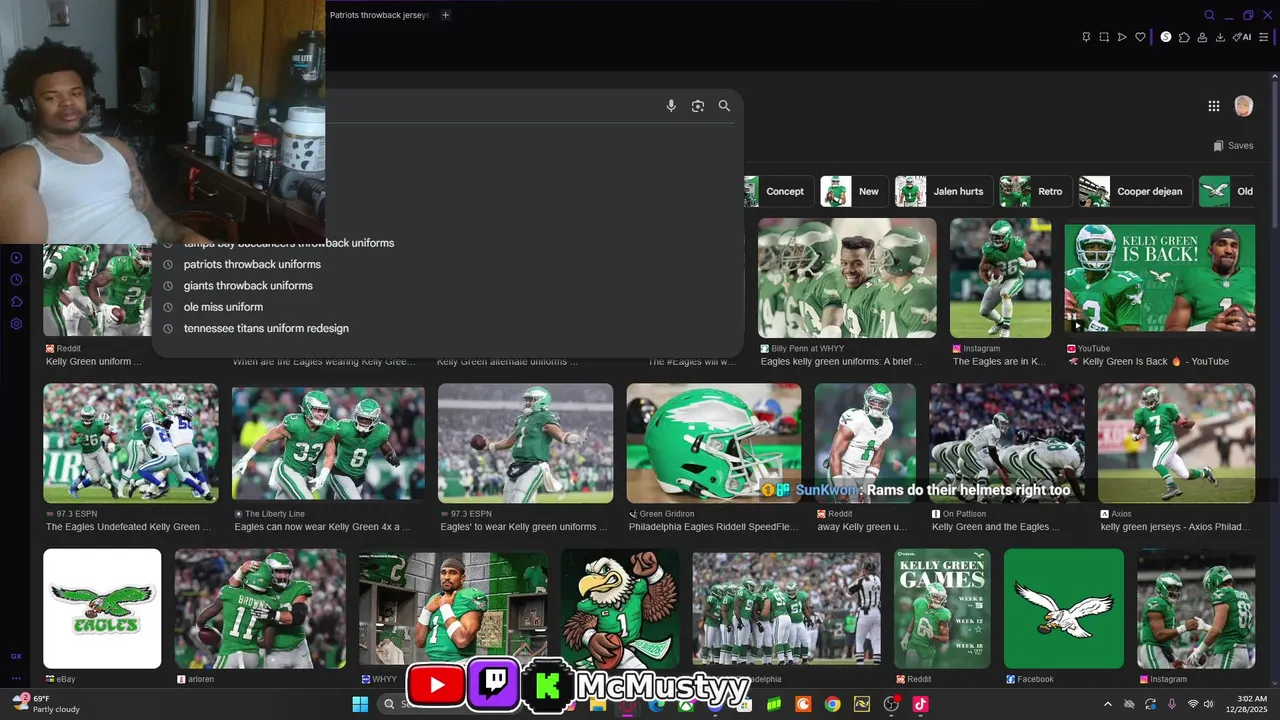1280x720 pixels.
Task: Choose suggestion patriots throwback uniforms
Action: click(252, 265)
